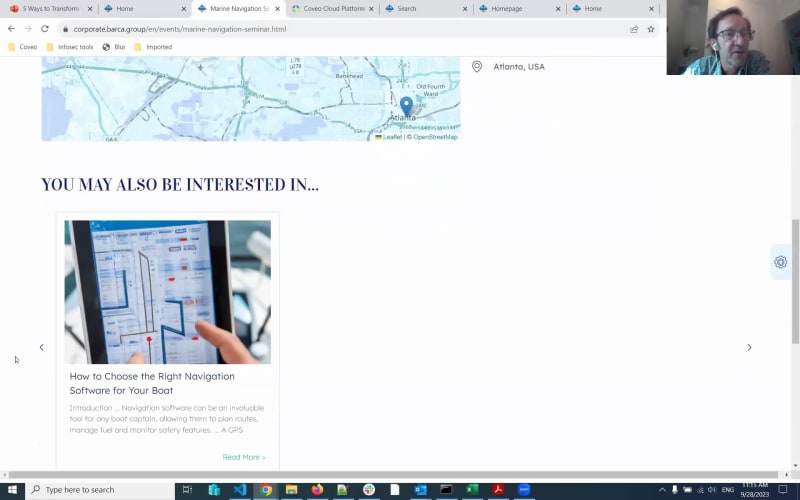Reload the current page
This screenshot has height=500, width=800.
point(44,29)
